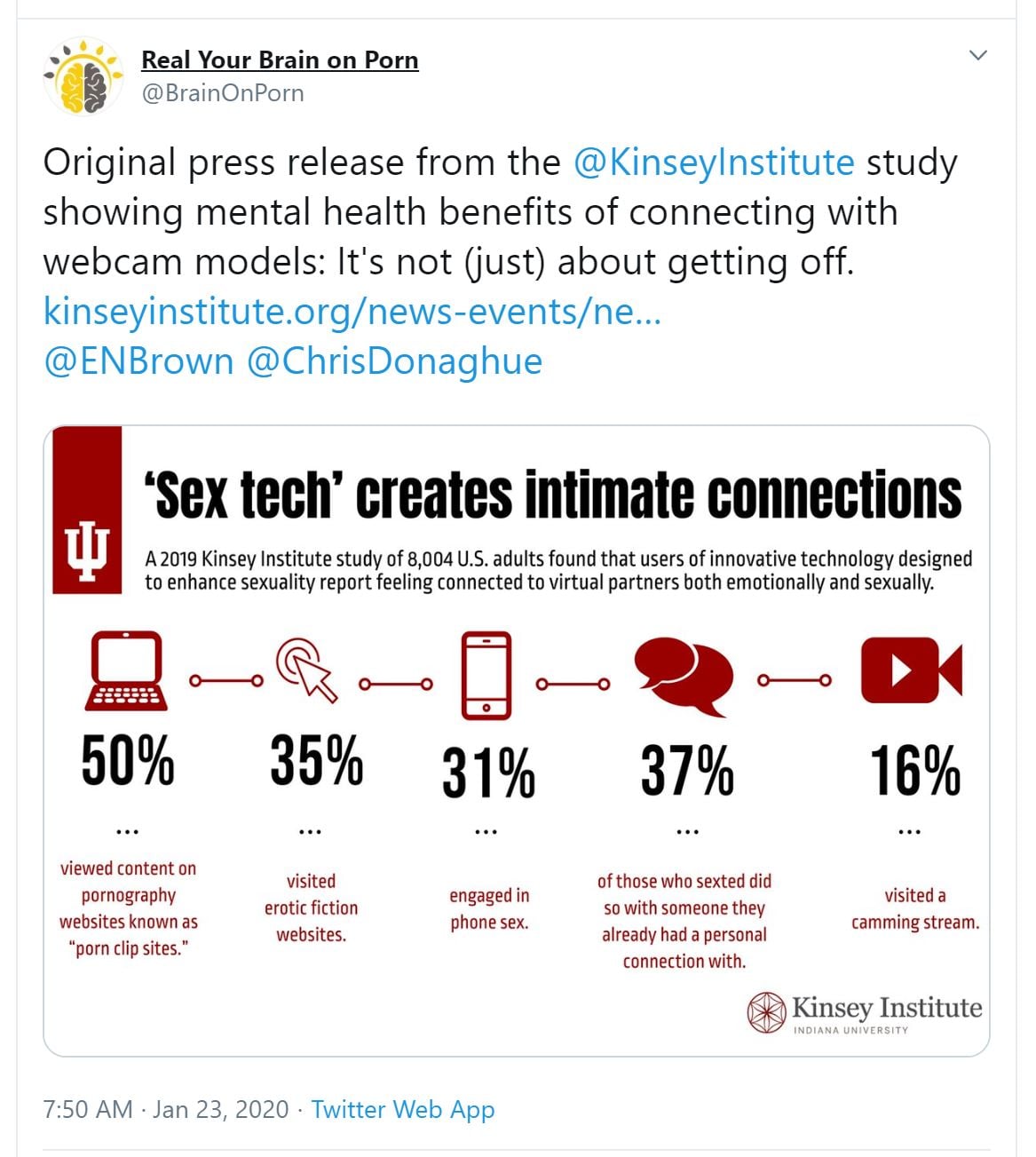
Task: Click the video camera icon above 16%
Action: 911,670
